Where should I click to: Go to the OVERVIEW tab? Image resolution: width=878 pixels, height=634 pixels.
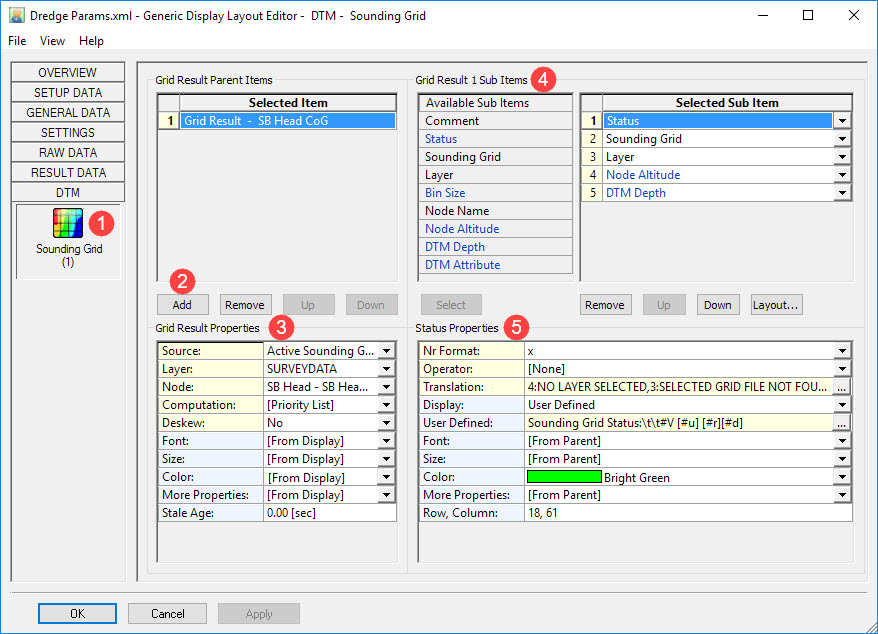tap(68, 73)
